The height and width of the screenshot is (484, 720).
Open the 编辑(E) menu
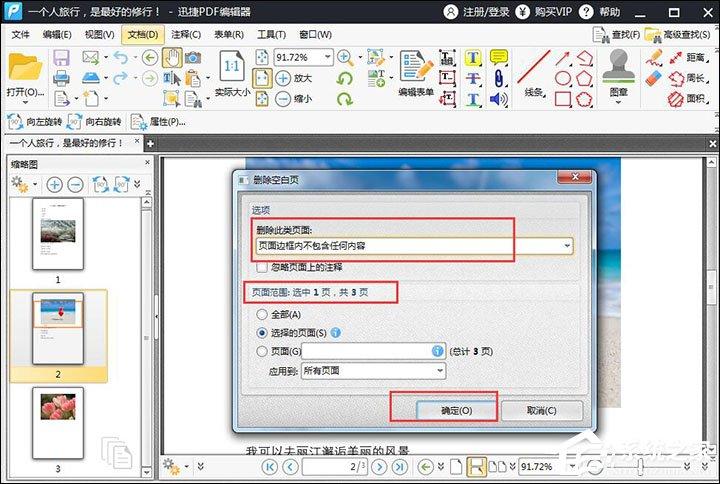click(57, 34)
